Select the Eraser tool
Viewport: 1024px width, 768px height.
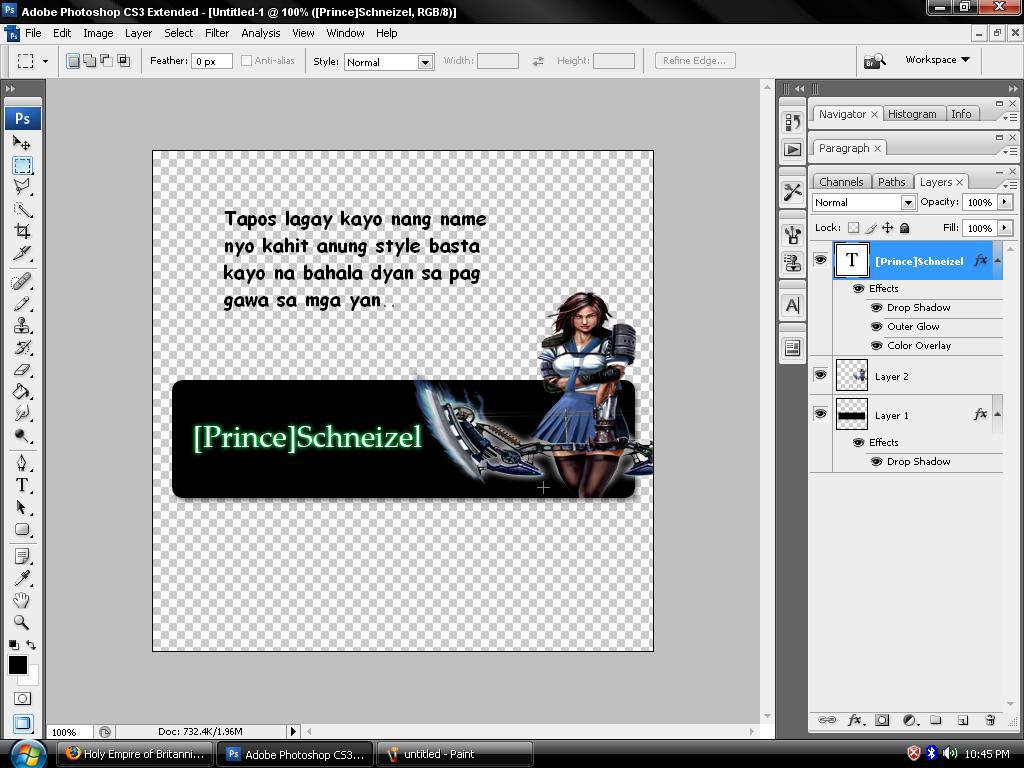22,370
